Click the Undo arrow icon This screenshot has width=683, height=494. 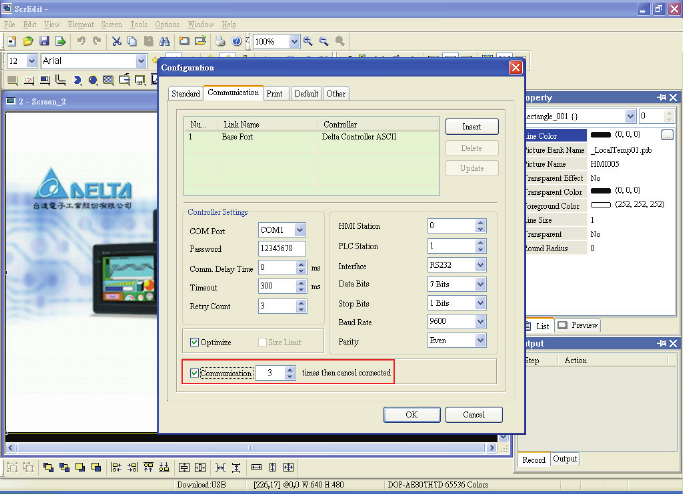pos(81,42)
